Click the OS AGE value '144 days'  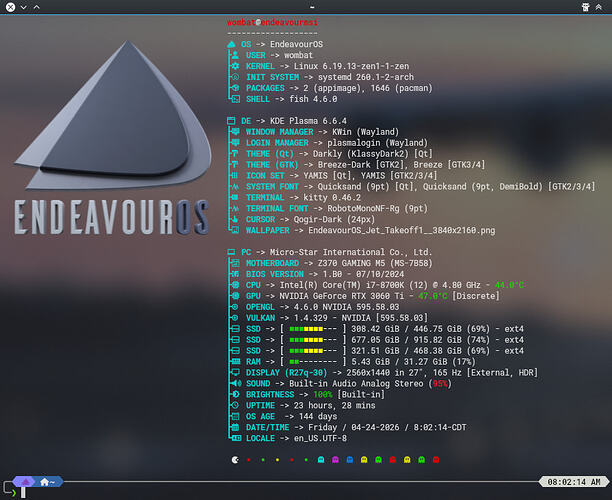[x=318, y=416]
